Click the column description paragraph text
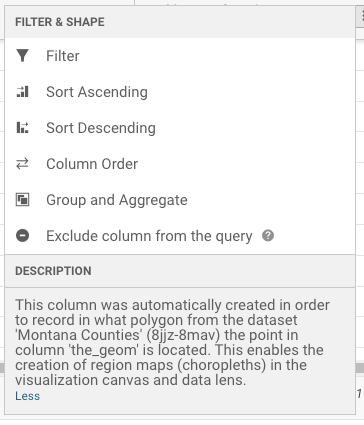 point(172,342)
